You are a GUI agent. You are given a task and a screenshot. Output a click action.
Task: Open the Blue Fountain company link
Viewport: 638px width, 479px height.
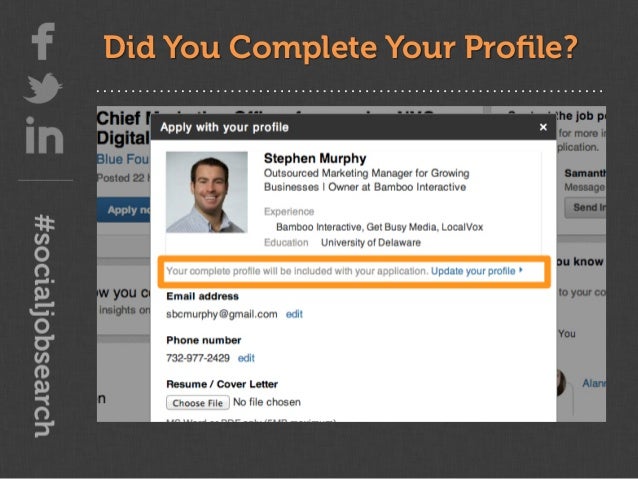point(123,159)
